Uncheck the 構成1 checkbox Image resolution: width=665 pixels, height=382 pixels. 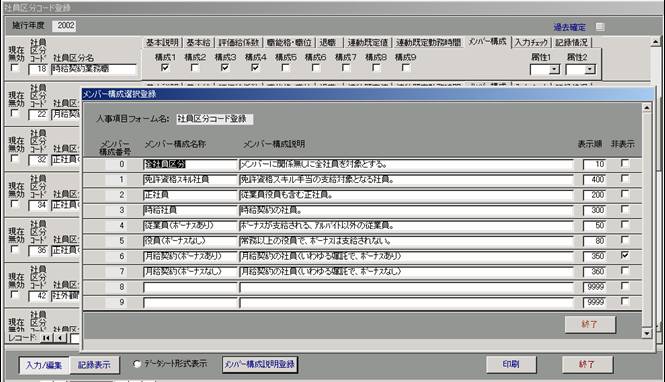pyautogui.click(x=165, y=67)
